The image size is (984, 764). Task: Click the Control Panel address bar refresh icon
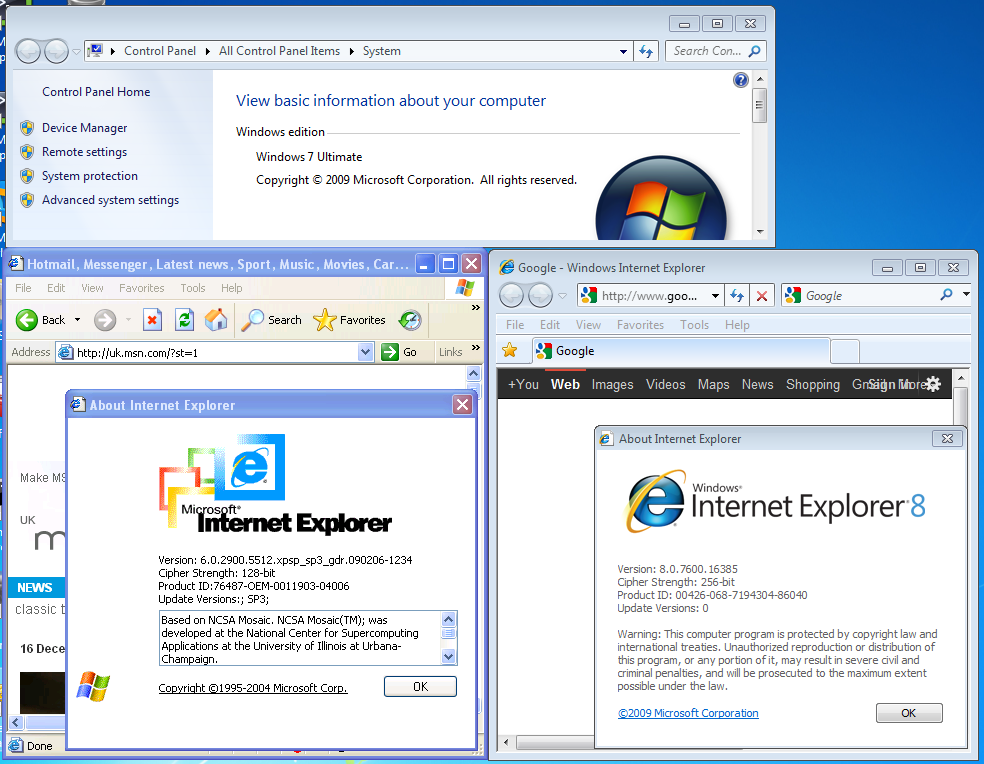(x=646, y=51)
